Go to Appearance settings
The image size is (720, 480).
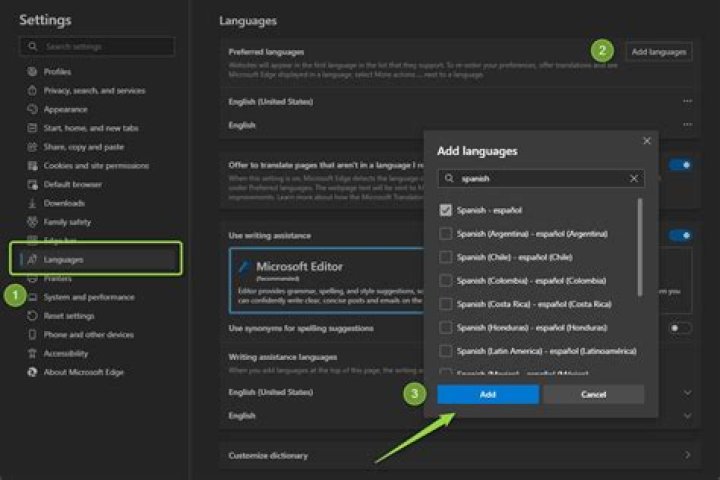(66, 109)
